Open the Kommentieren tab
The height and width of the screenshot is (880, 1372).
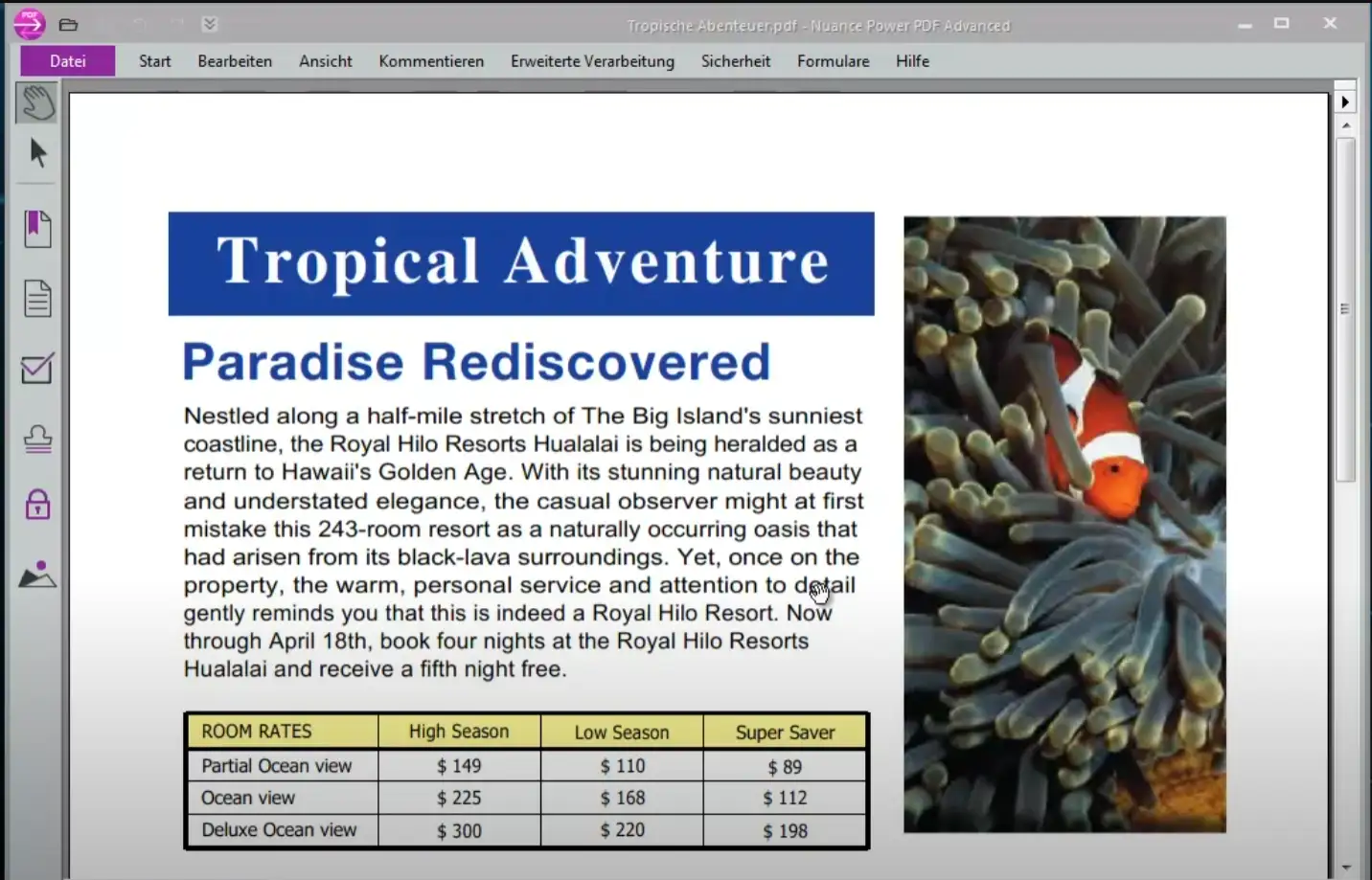point(431,61)
